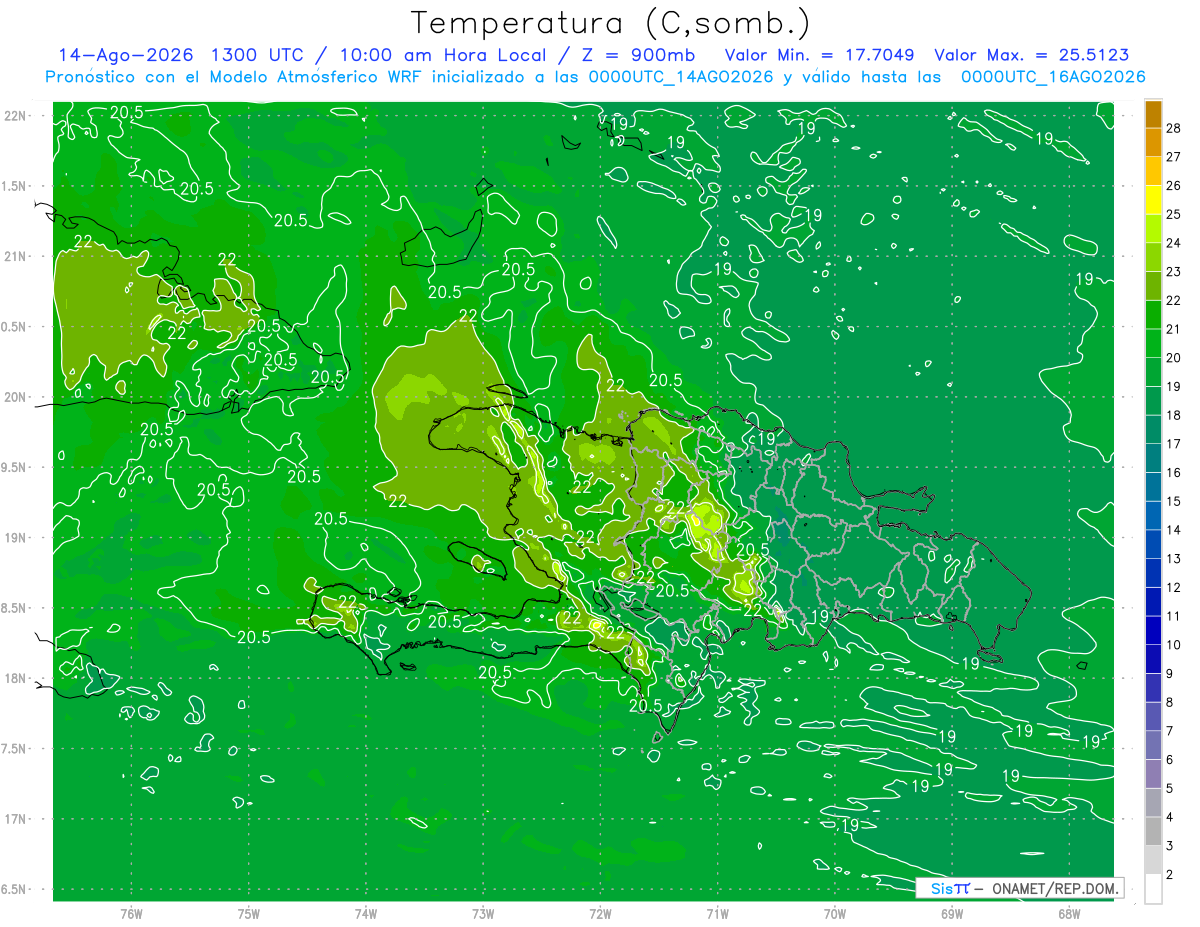This screenshot has width=1200, height=927.
Task: Click the '20N' latitude axis label
Action: [16, 397]
